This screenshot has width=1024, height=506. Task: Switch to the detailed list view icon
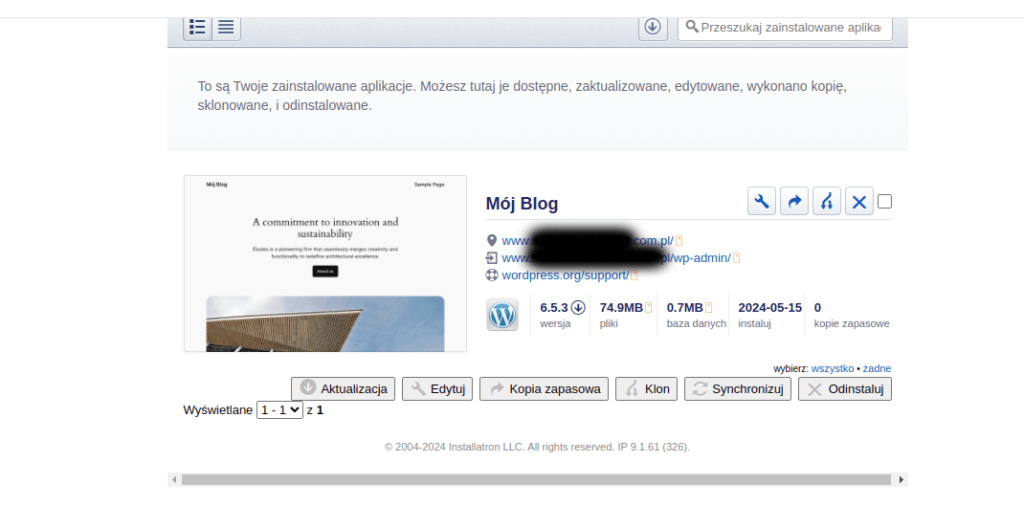[x=198, y=27]
